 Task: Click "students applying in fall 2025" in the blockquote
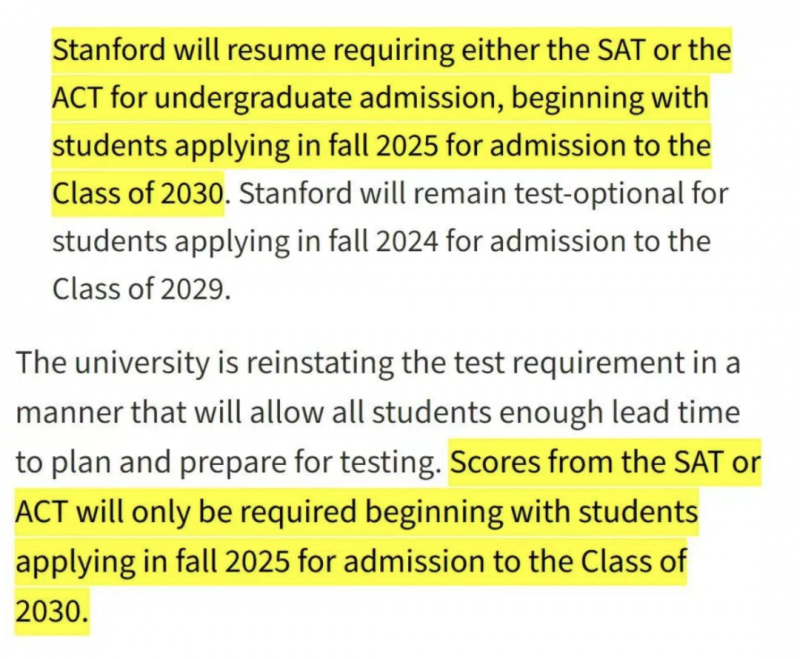(245, 147)
